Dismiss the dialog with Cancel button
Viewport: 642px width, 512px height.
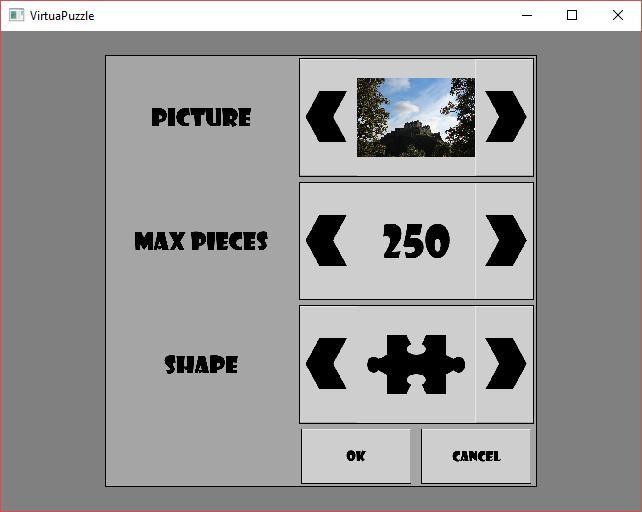(476, 456)
